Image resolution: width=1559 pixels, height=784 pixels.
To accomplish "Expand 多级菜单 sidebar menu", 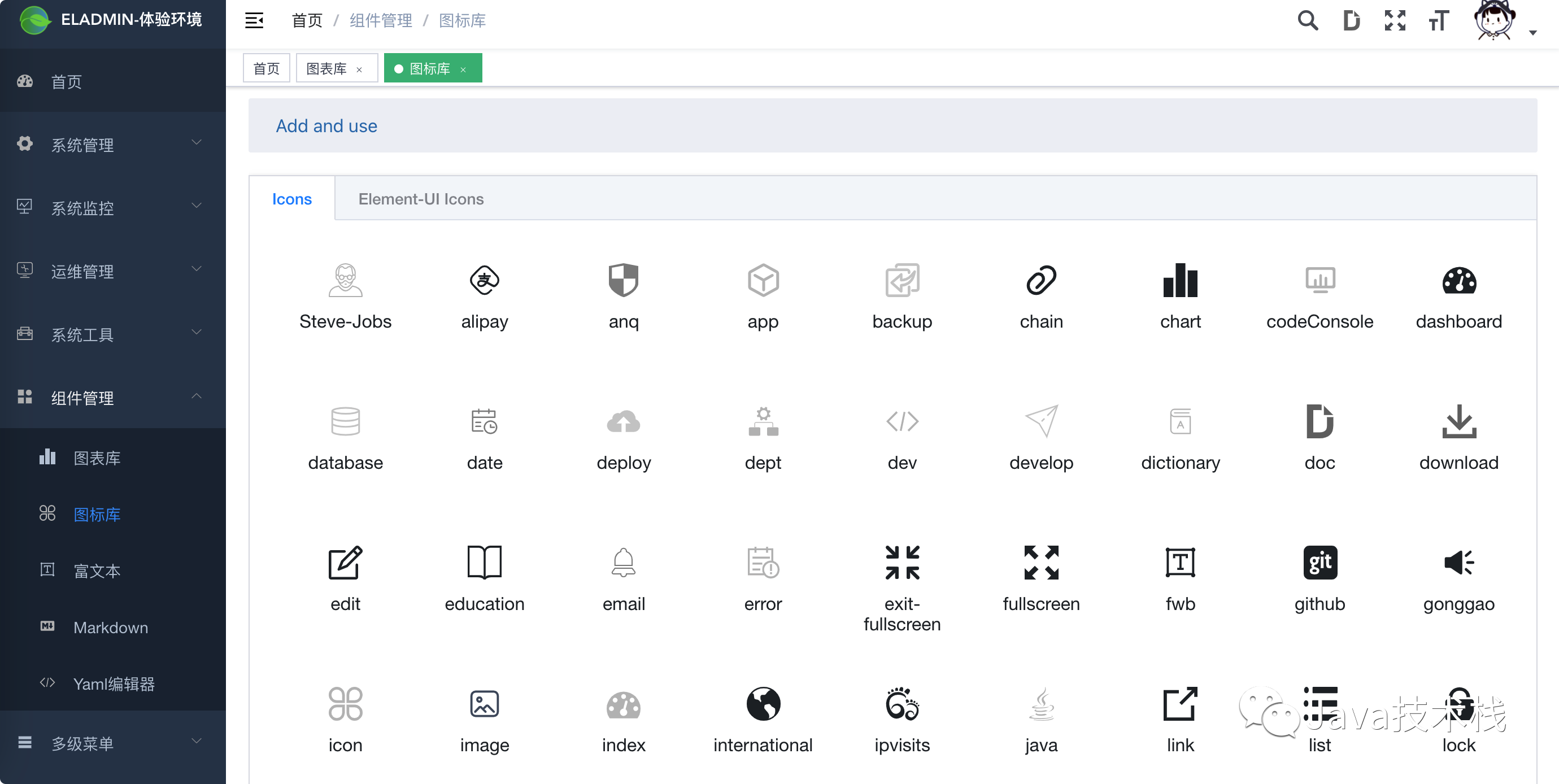I will tap(112, 743).
